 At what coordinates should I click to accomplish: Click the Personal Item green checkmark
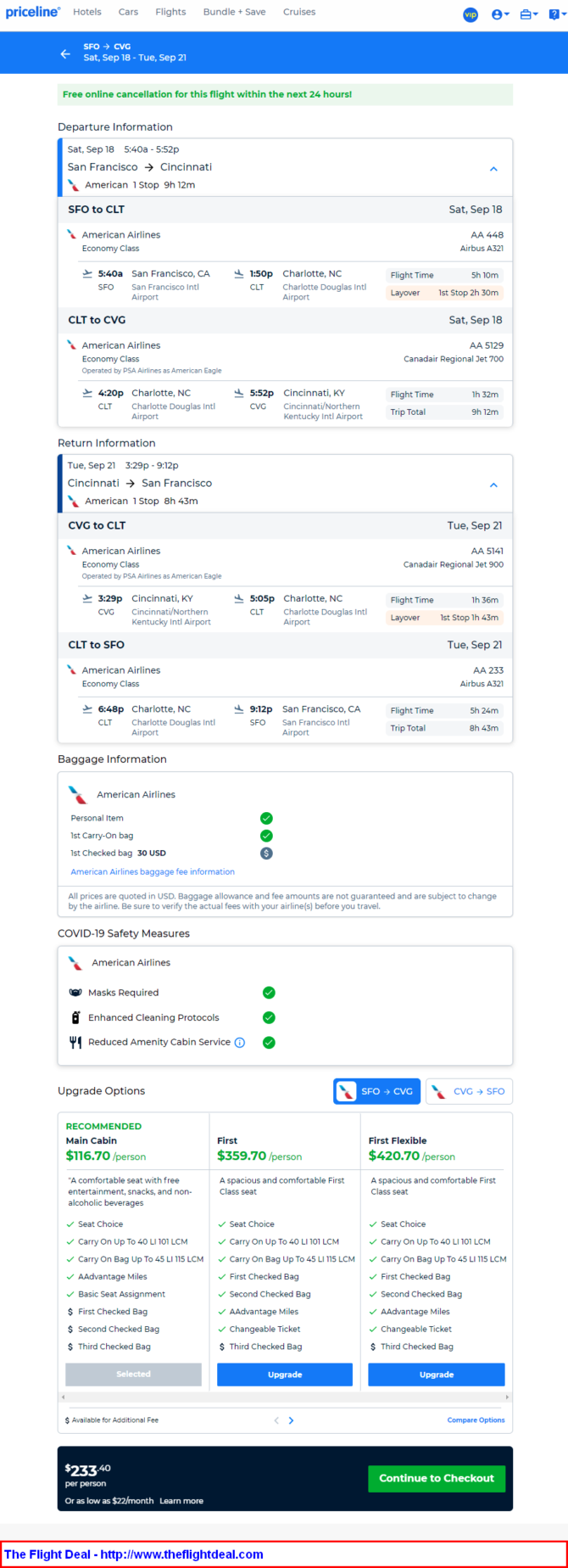[266, 818]
